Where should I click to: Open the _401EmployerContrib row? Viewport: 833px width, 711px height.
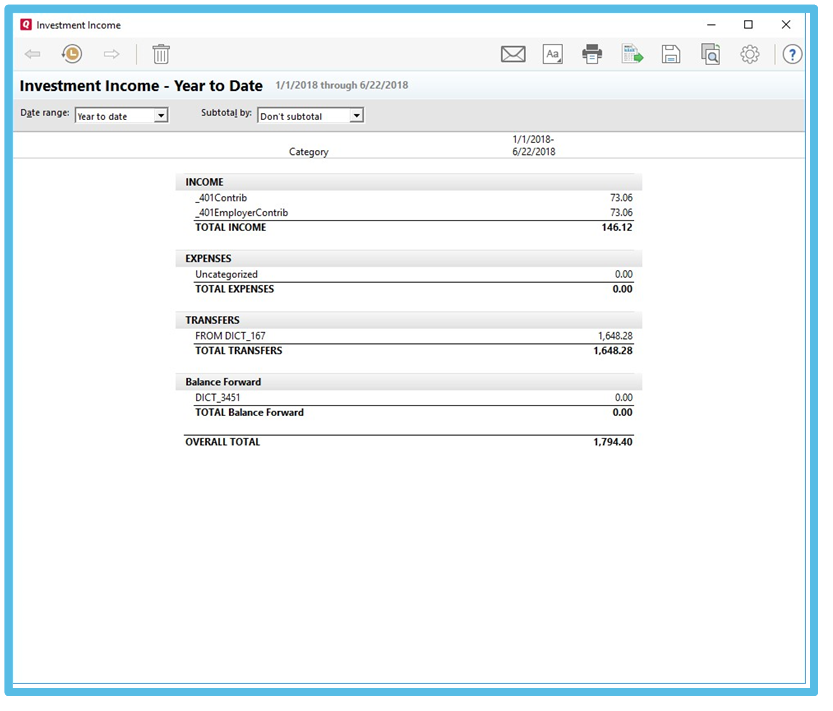241,213
